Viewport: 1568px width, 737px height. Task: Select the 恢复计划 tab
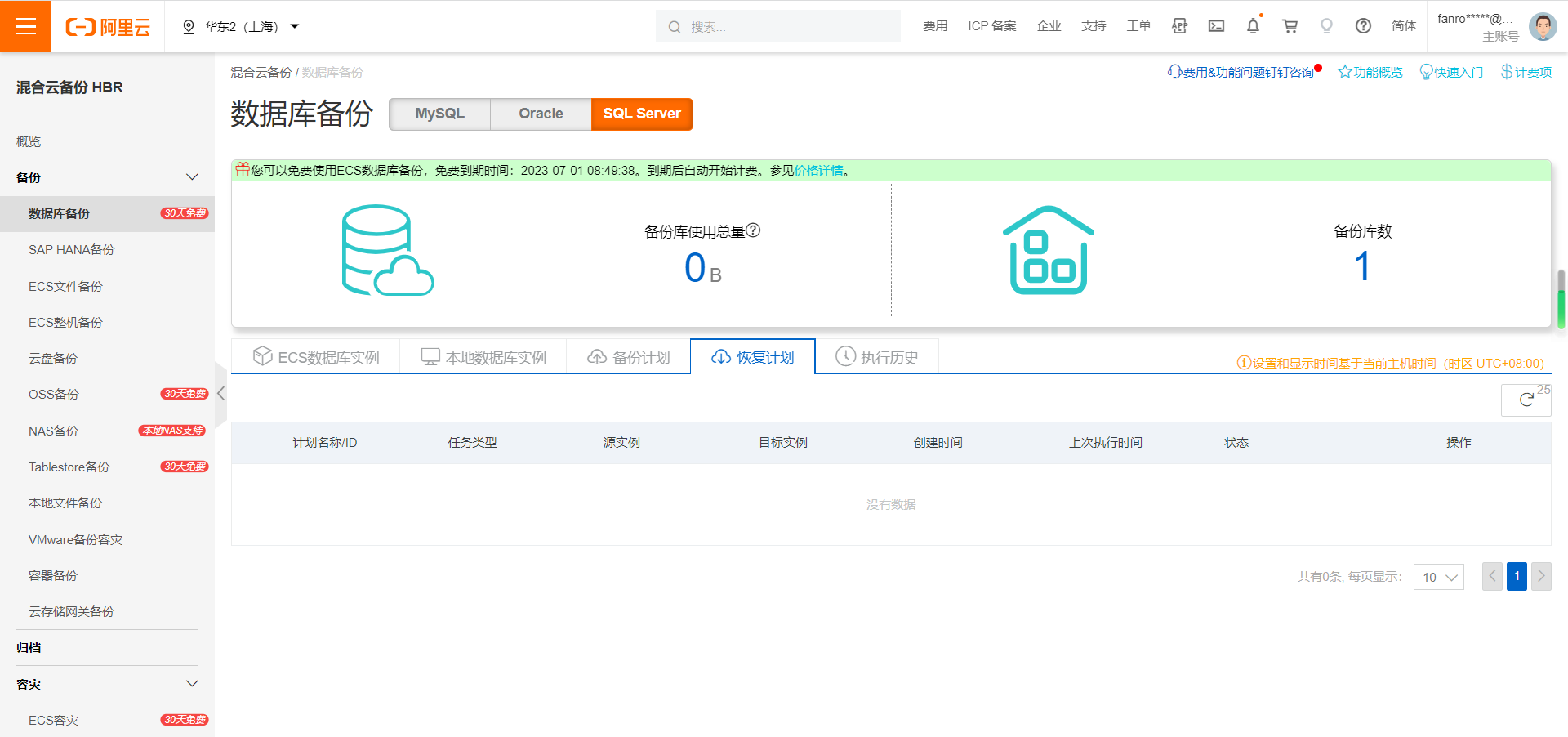pos(753,357)
